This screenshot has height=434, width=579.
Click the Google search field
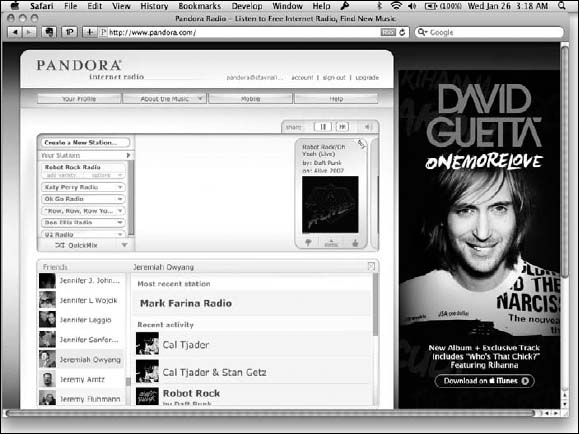(x=489, y=33)
